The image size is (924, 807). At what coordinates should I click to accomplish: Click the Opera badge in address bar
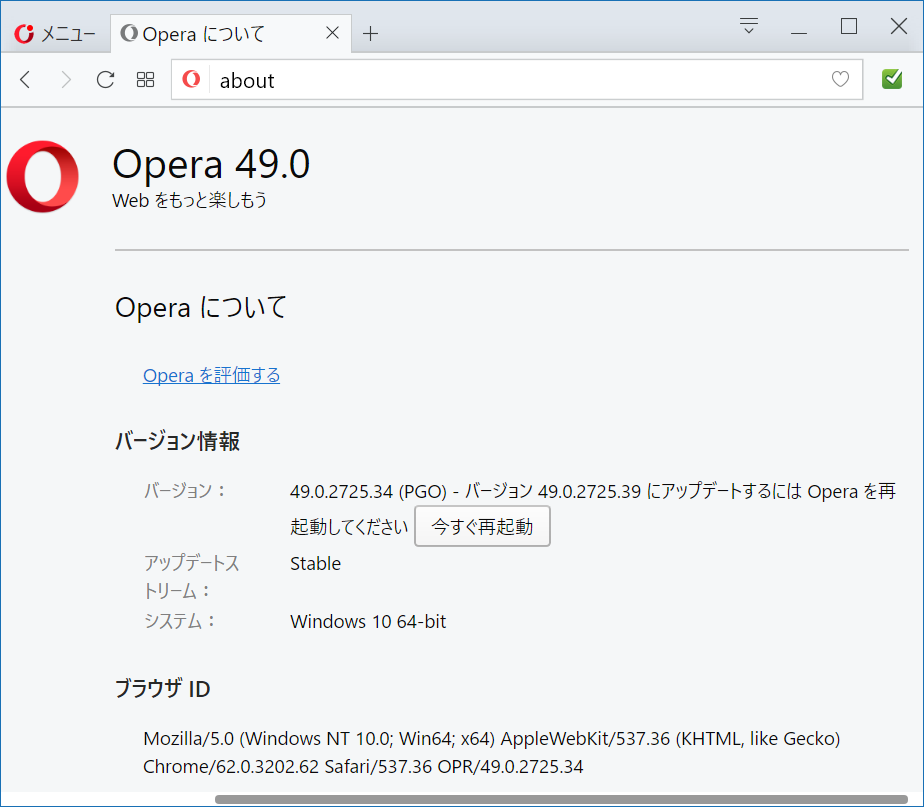[191, 79]
